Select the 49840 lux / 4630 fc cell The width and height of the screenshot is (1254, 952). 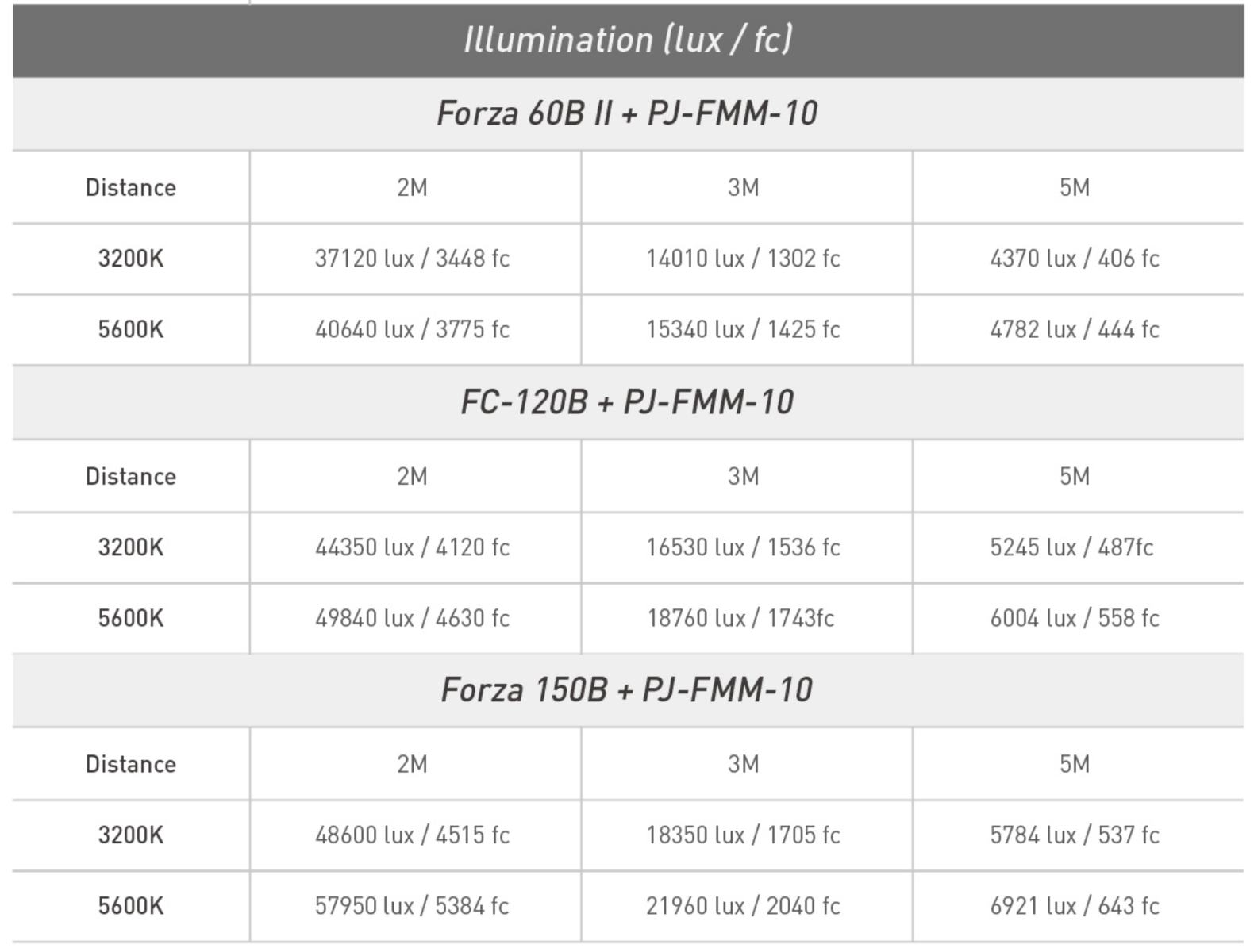(412, 618)
